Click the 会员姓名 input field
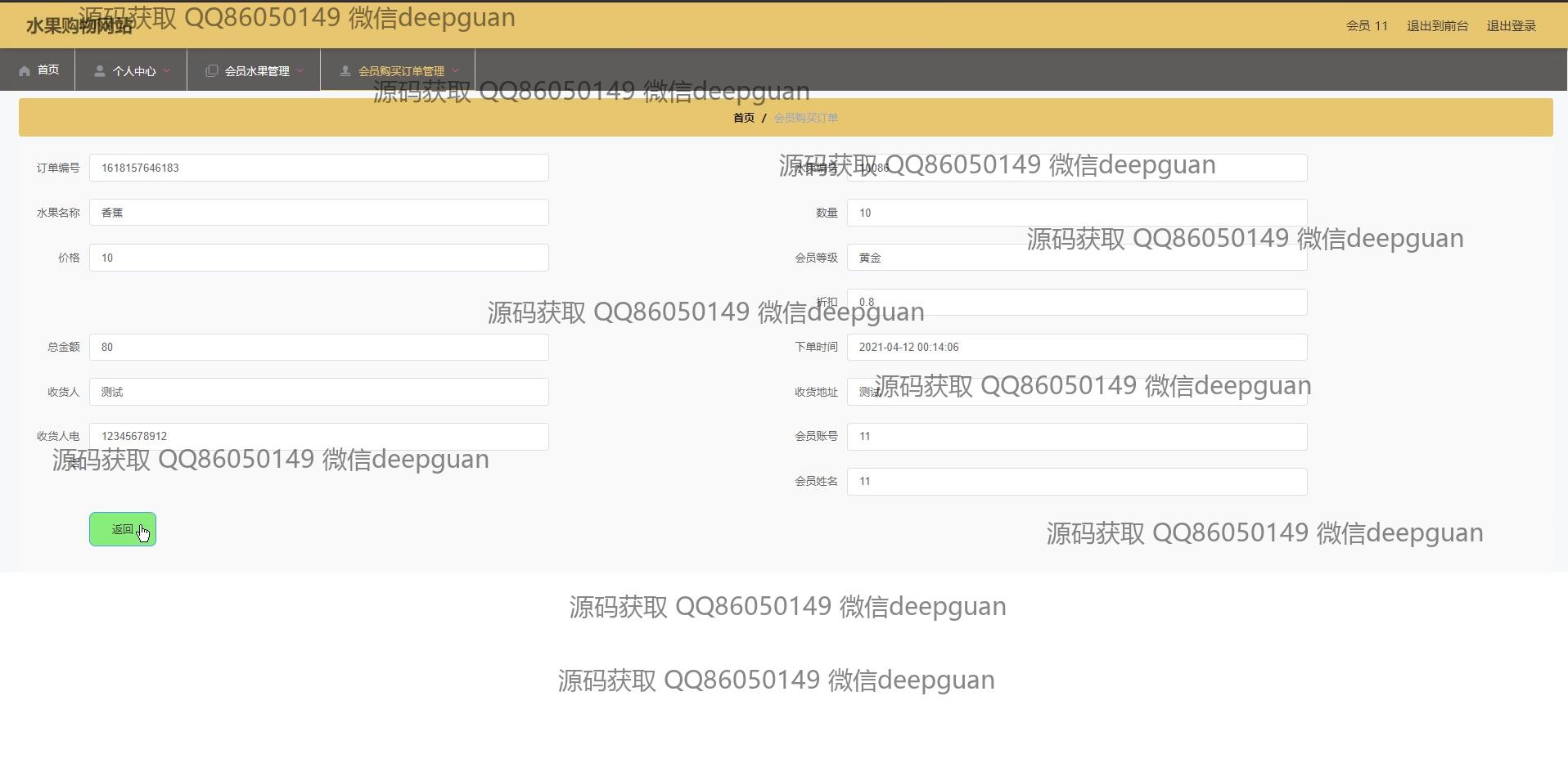This screenshot has width=1568, height=759. (1076, 482)
